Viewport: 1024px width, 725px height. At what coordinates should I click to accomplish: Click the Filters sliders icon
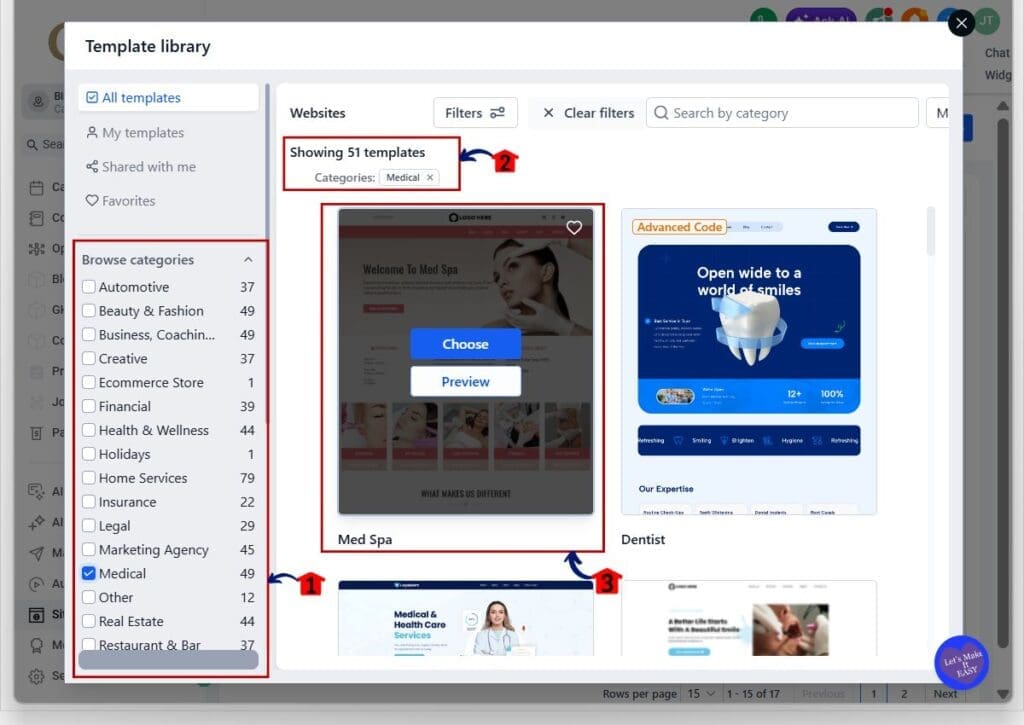(498, 113)
